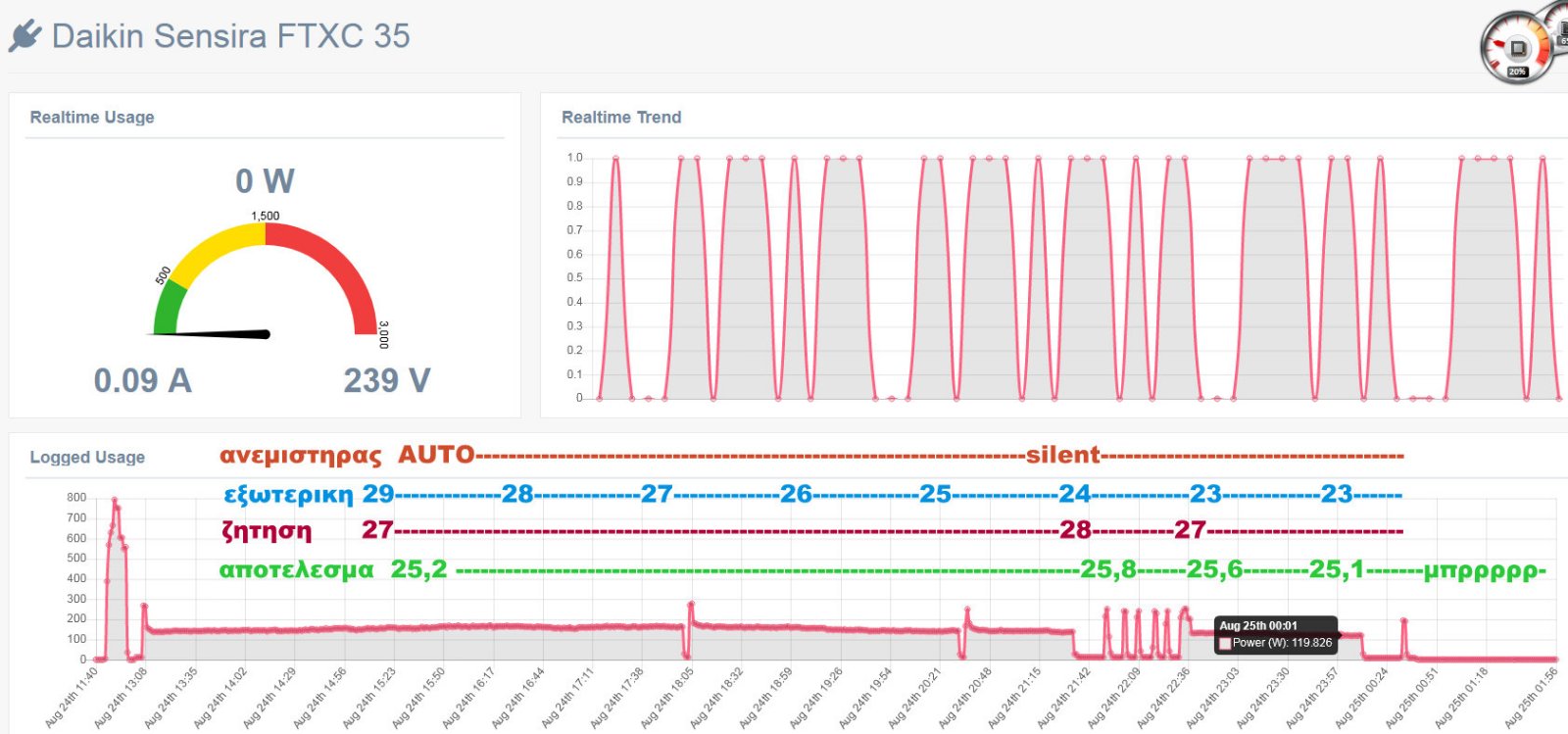Click the Power (W): 119.826 tooltip value
The image size is (1568, 734).
tap(1282, 643)
